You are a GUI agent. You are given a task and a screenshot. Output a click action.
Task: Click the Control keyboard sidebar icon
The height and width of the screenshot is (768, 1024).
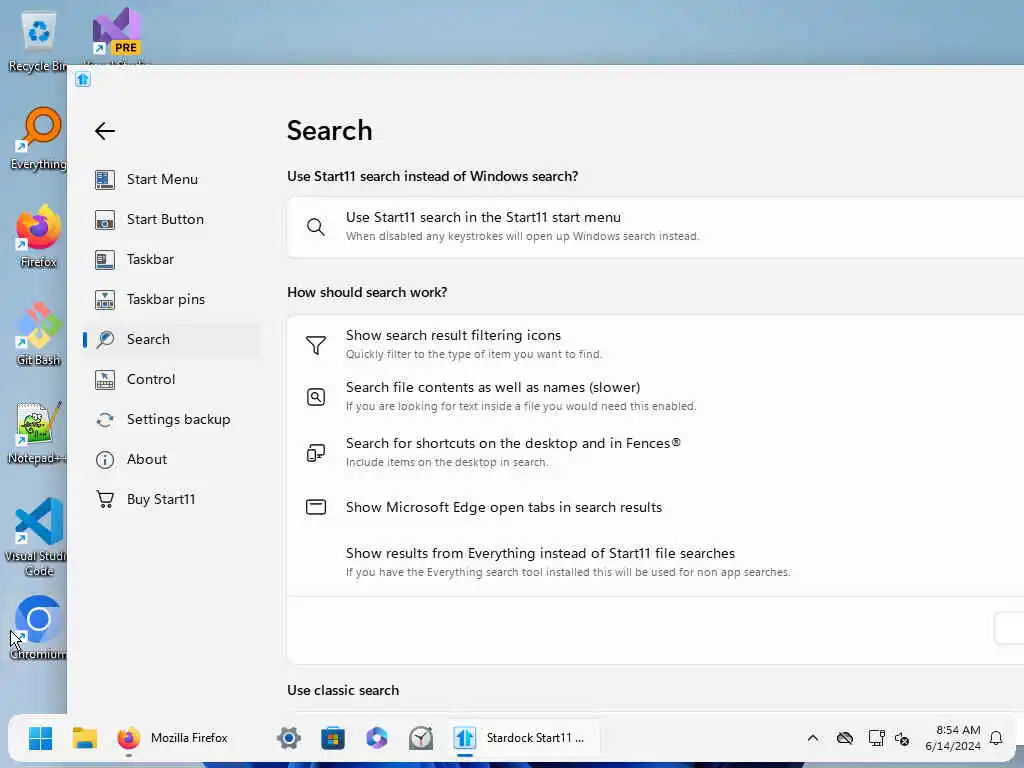tap(104, 380)
